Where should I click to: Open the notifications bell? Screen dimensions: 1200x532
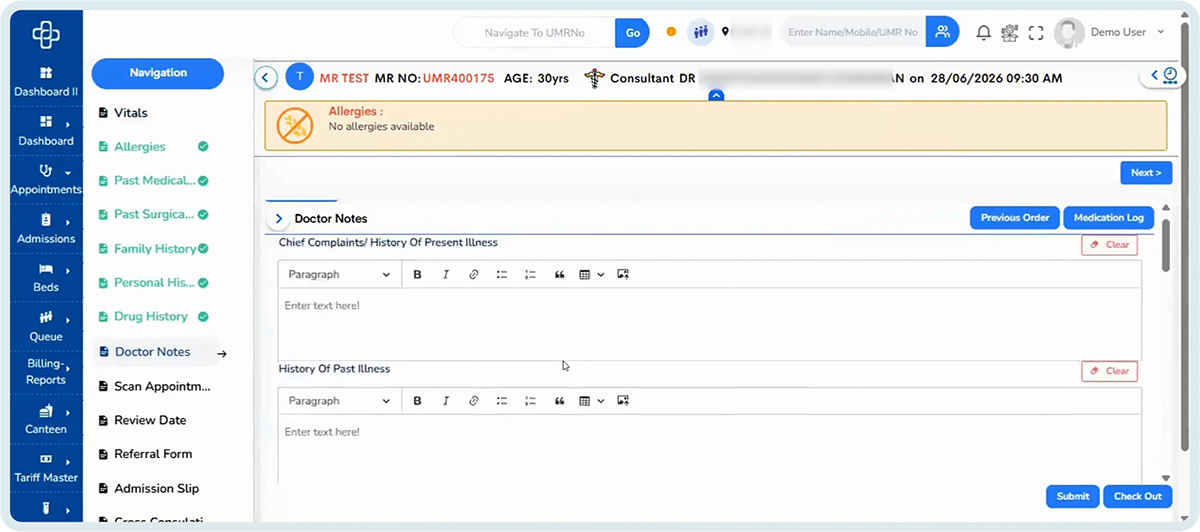coord(984,33)
